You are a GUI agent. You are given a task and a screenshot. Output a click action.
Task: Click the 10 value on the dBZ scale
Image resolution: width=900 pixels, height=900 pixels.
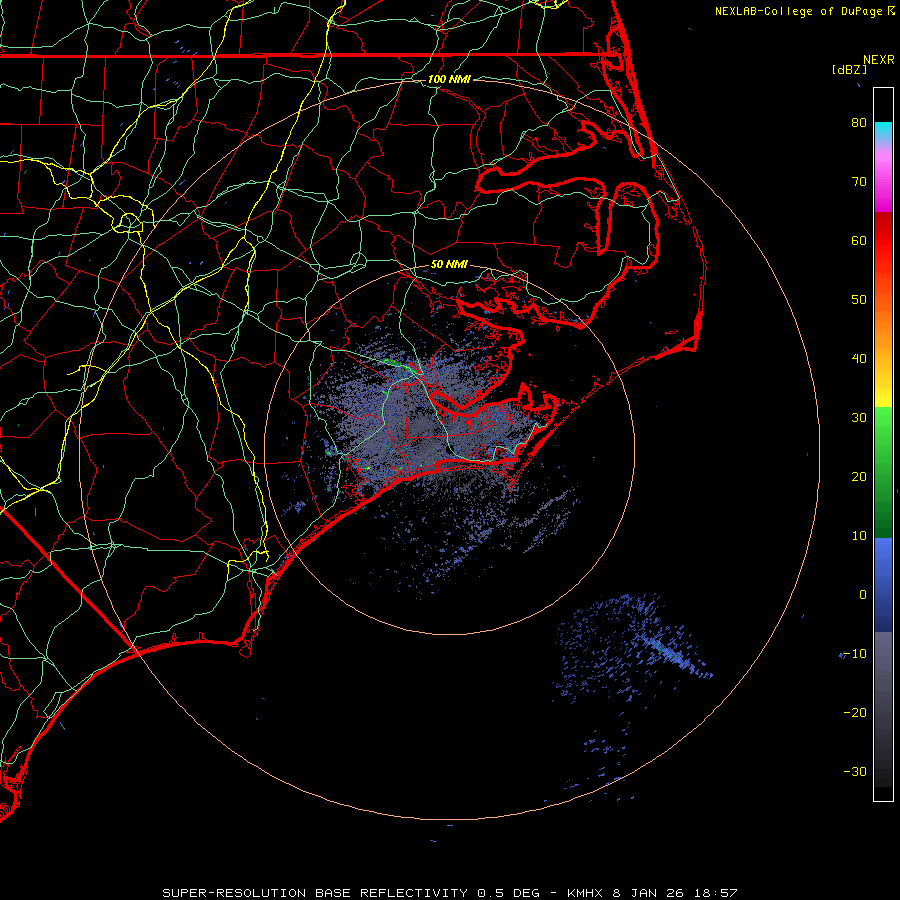pos(859,536)
